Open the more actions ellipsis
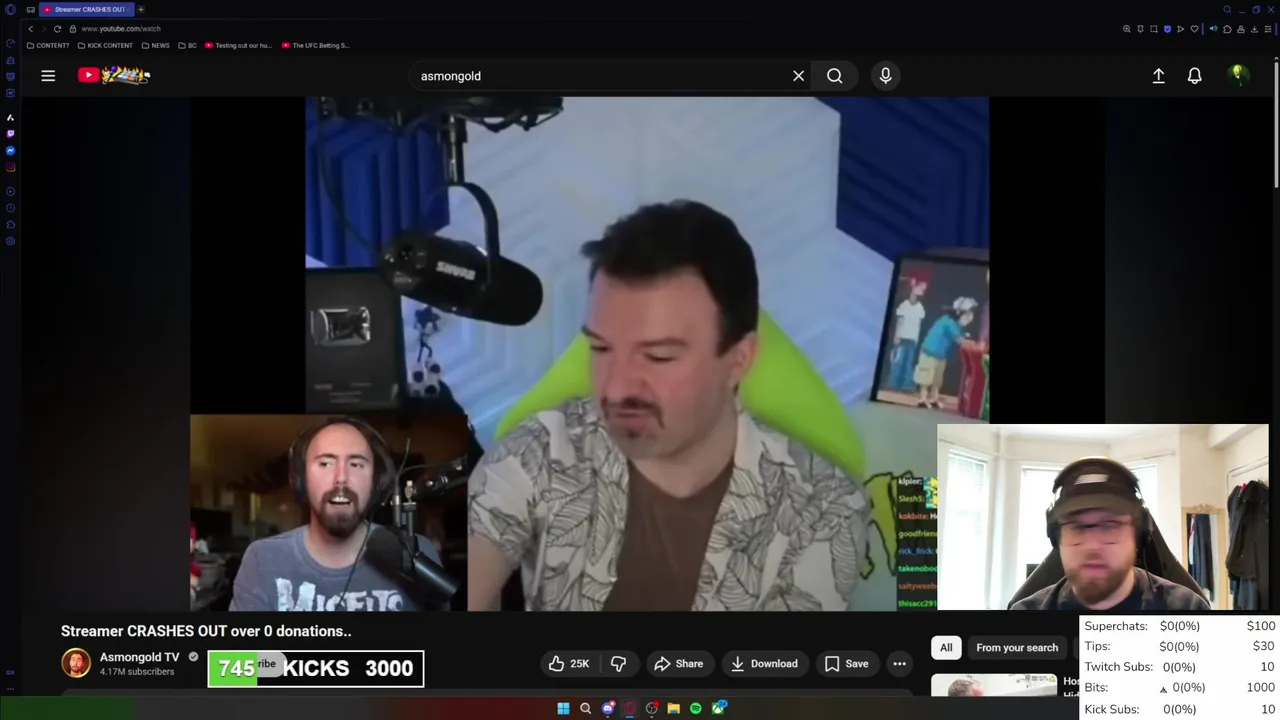Viewport: 1280px width, 720px height. pyautogui.click(x=899, y=663)
